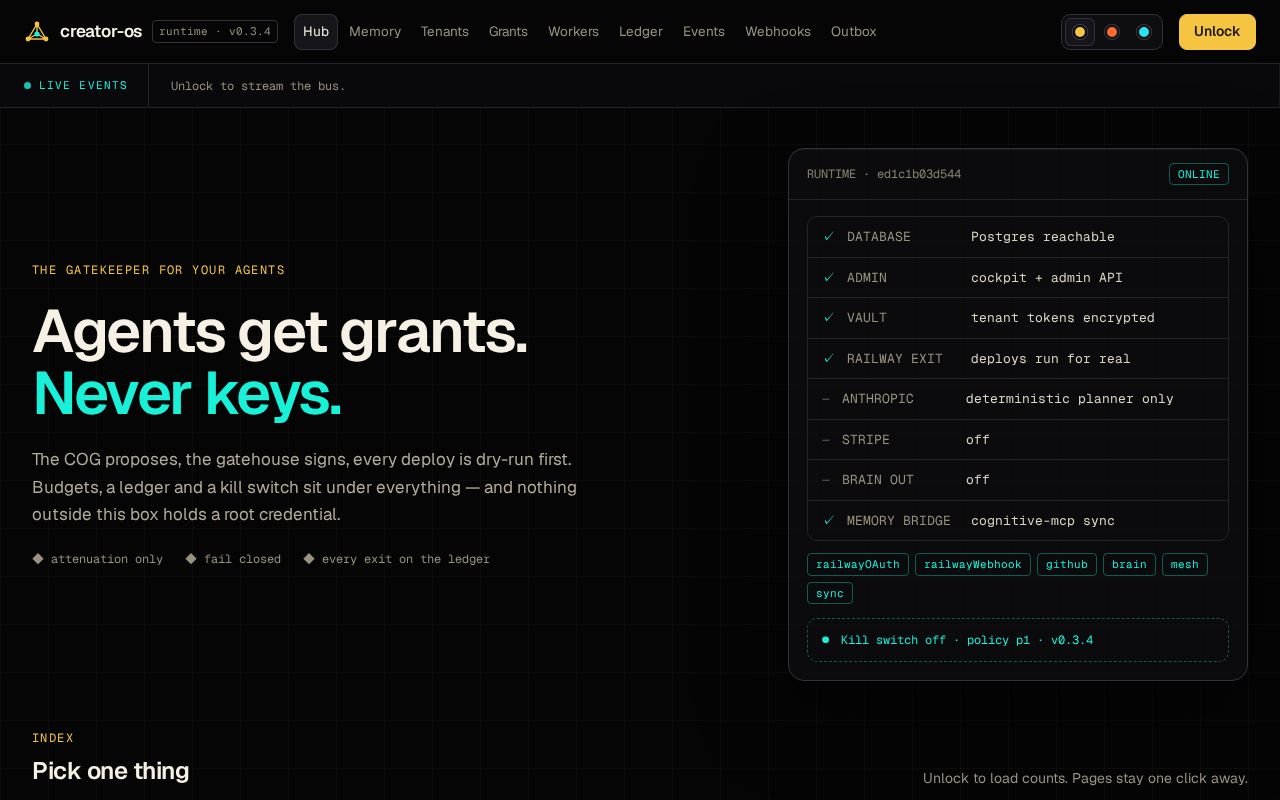The height and width of the screenshot is (800, 1280).
Task: Click 'tenant tokens encrypted' text
Action: 1063,318
